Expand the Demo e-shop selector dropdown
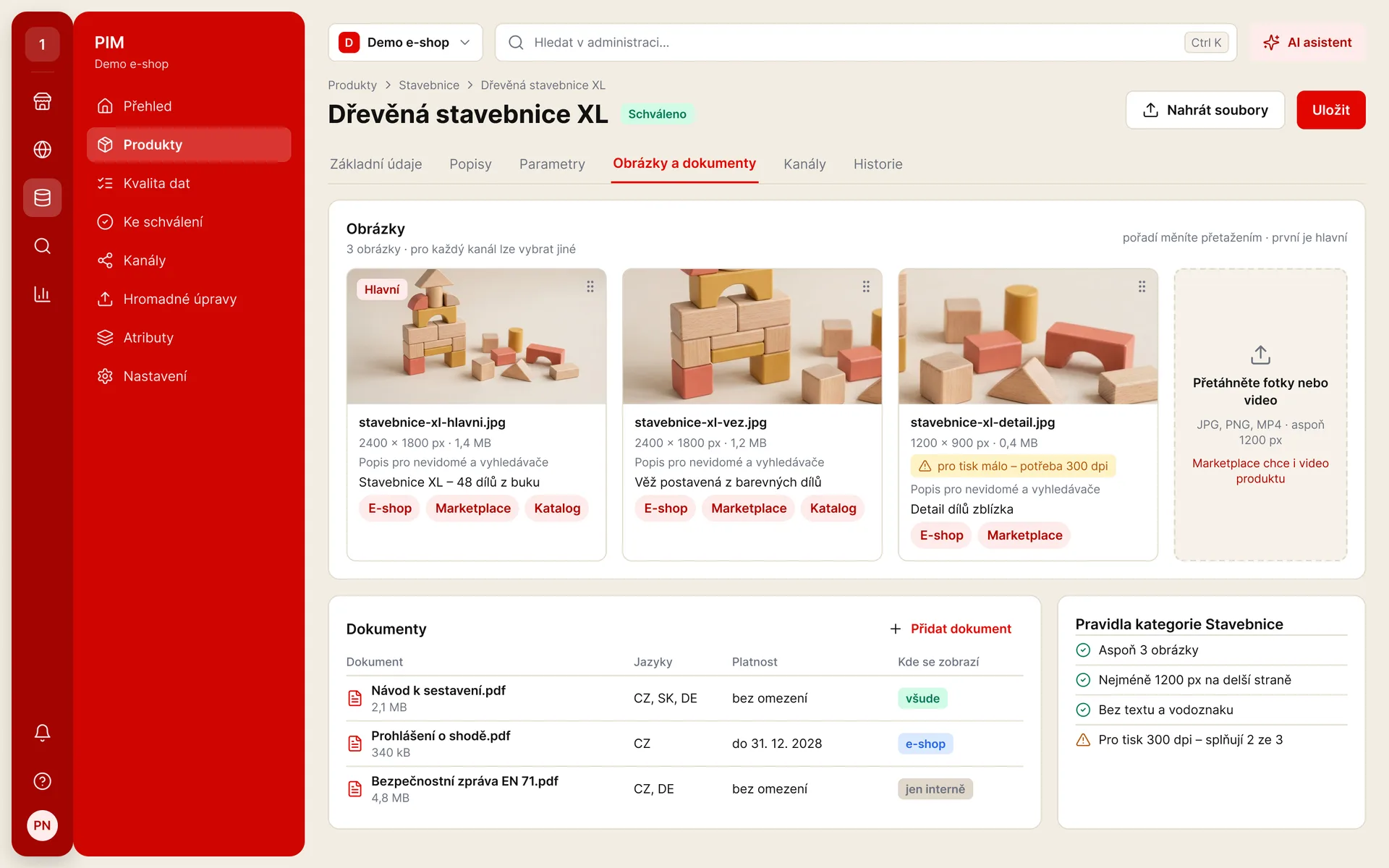The image size is (1389, 868). [405, 43]
